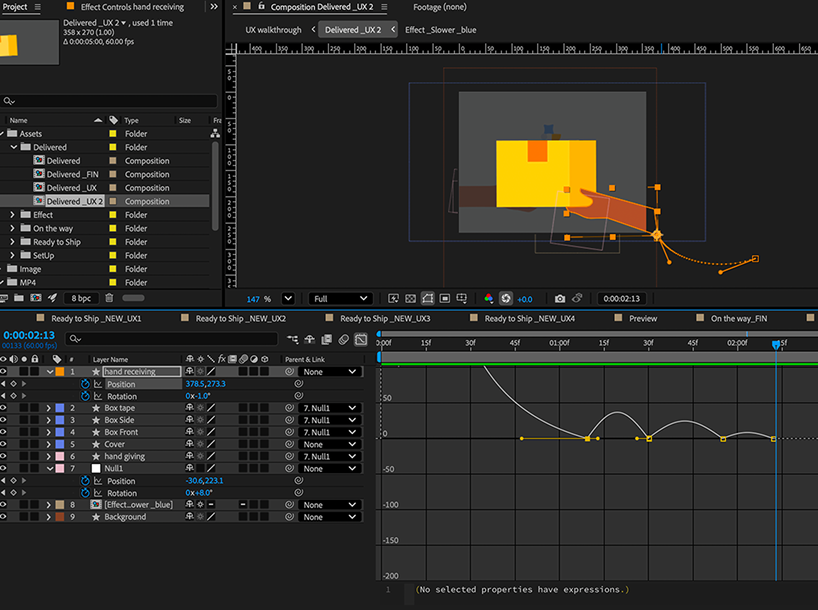Toggle the shy switch on hand giving layer
818x610 pixels.
[189, 456]
